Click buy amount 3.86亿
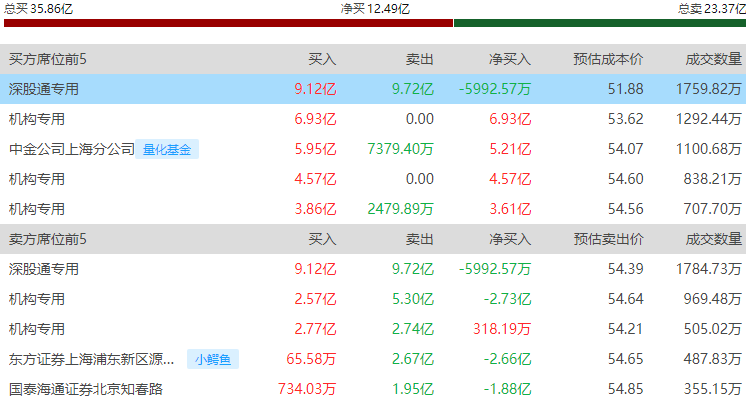This screenshot has height=400, width=746. pyautogui.click(x=315, y=209)
